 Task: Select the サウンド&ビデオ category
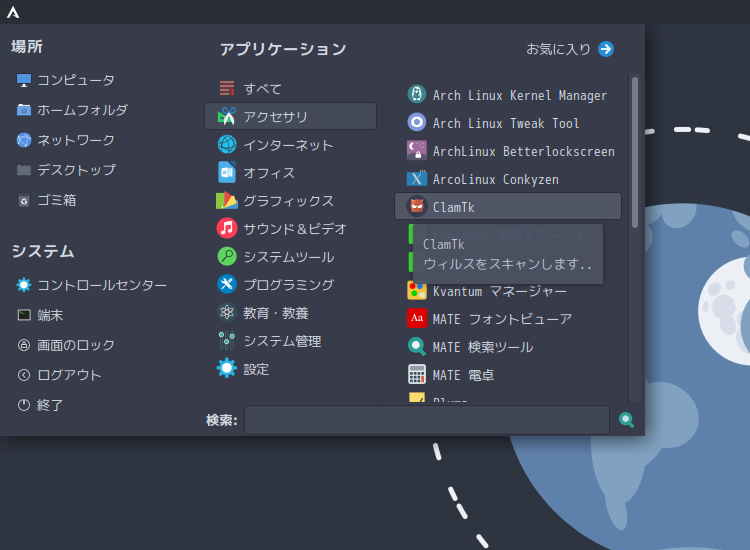pyautogui.click(x=290, y=229)
